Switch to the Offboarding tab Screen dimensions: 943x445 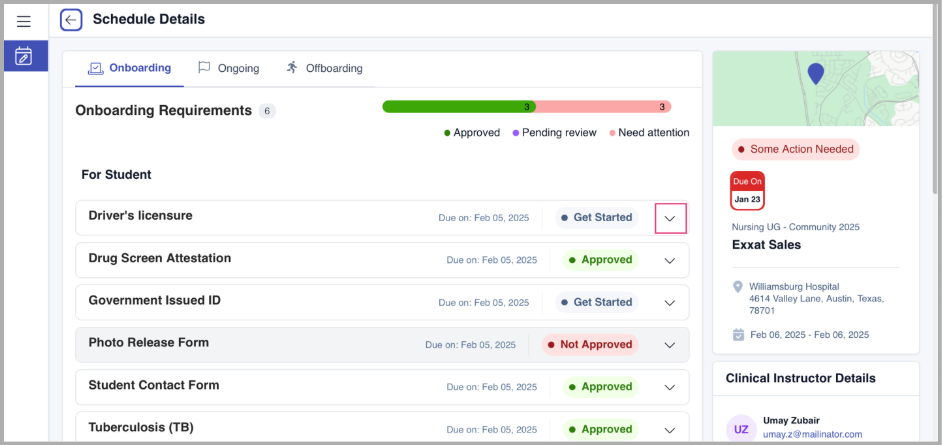tap(323, 68)
